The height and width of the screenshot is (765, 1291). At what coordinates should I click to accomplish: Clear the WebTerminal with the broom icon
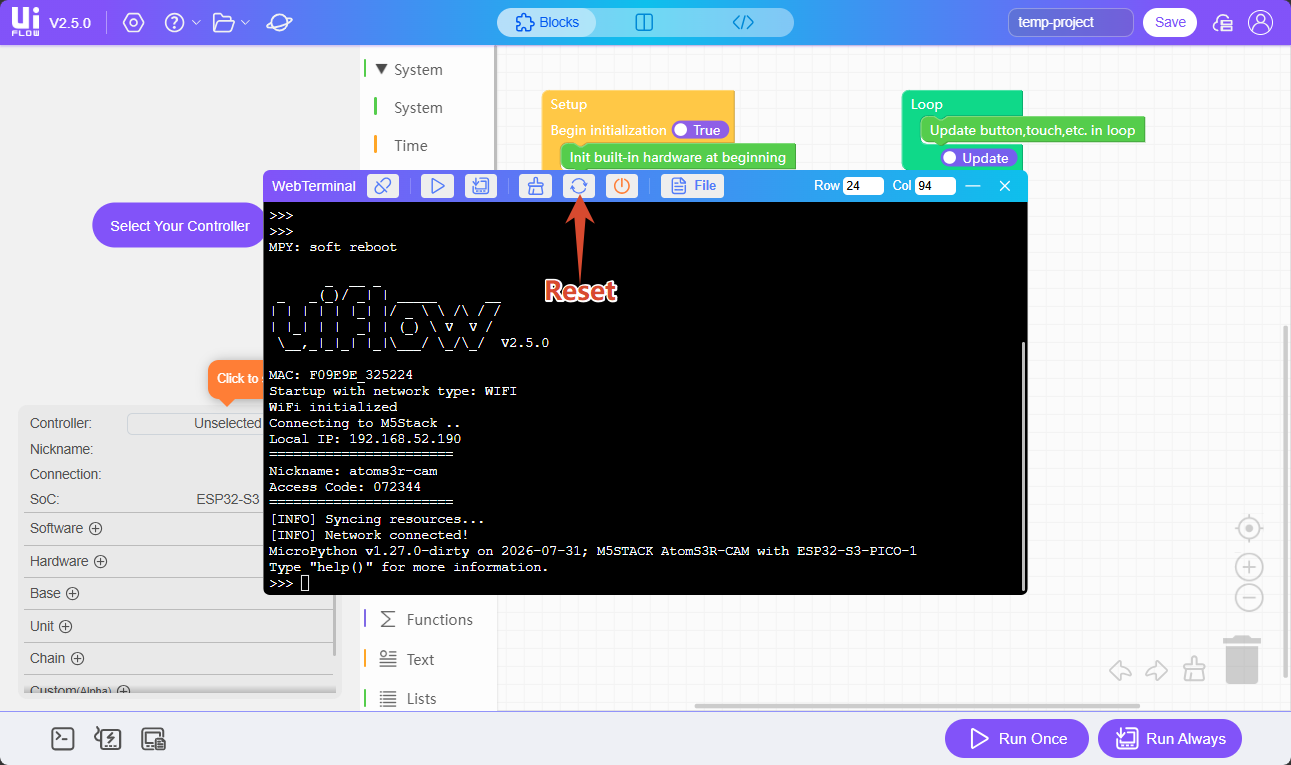[x=535, y=185]
